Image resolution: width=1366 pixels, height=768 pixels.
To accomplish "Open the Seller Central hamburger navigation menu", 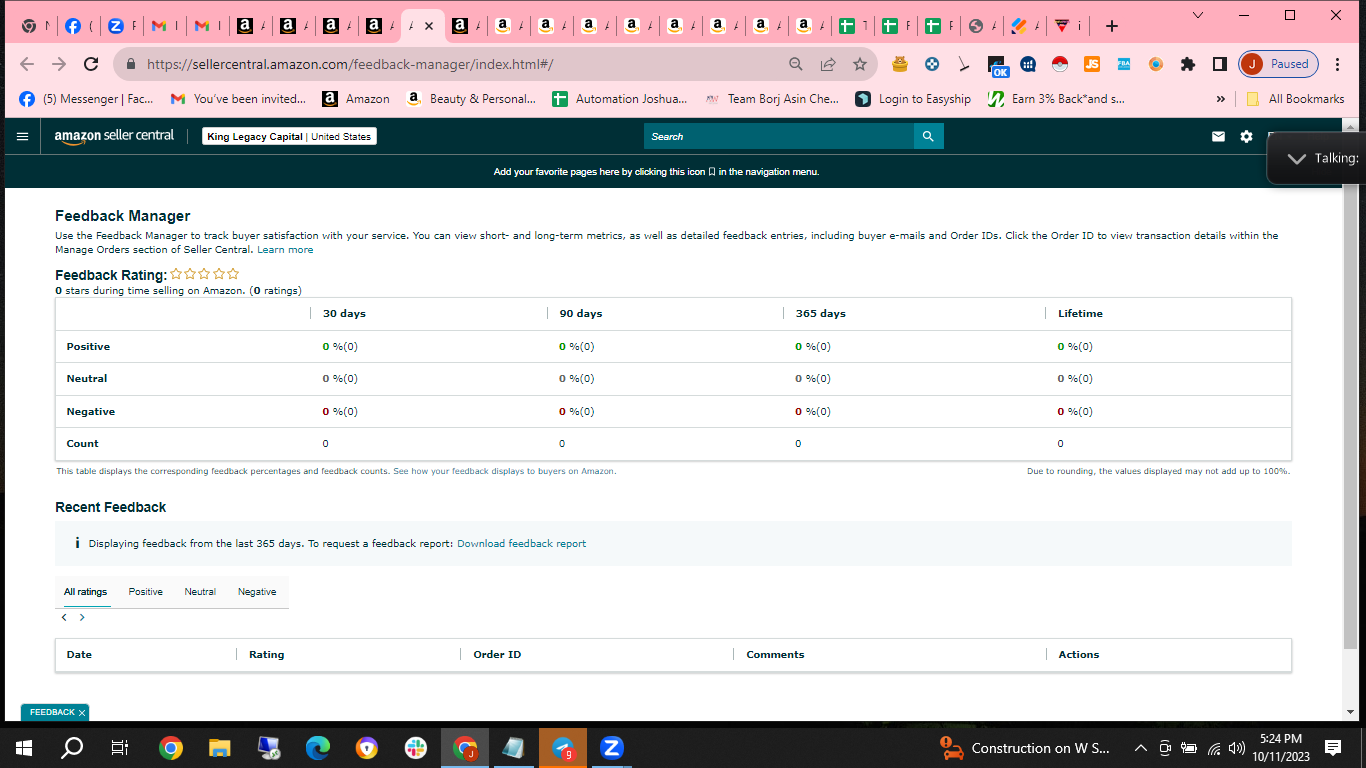I will (22, 136).
